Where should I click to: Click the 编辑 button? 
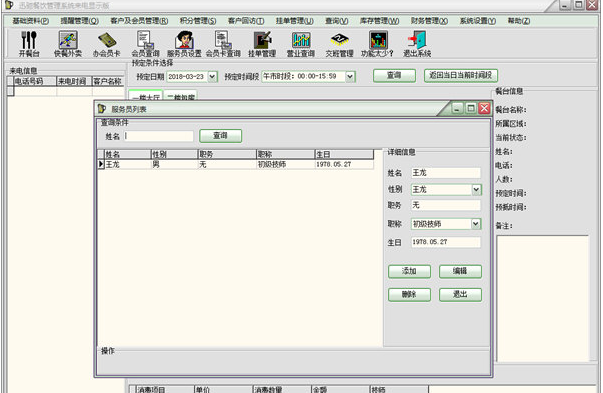(460, 271)
